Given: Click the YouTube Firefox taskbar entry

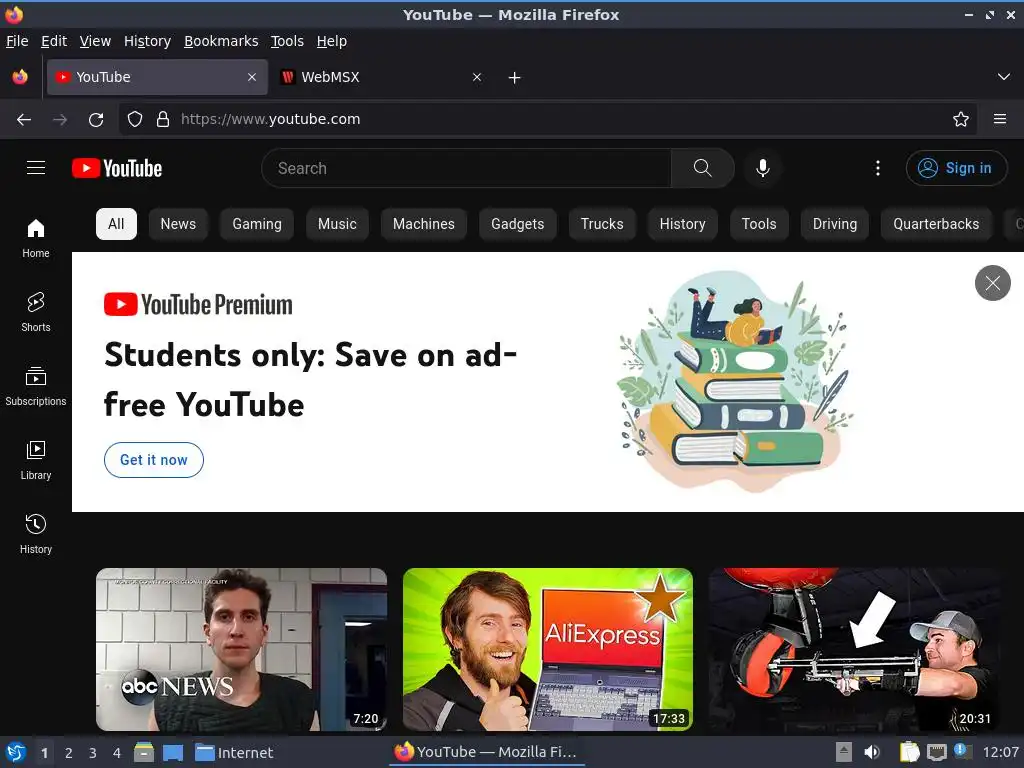Looking at the screenshot, I should [487, 752].
